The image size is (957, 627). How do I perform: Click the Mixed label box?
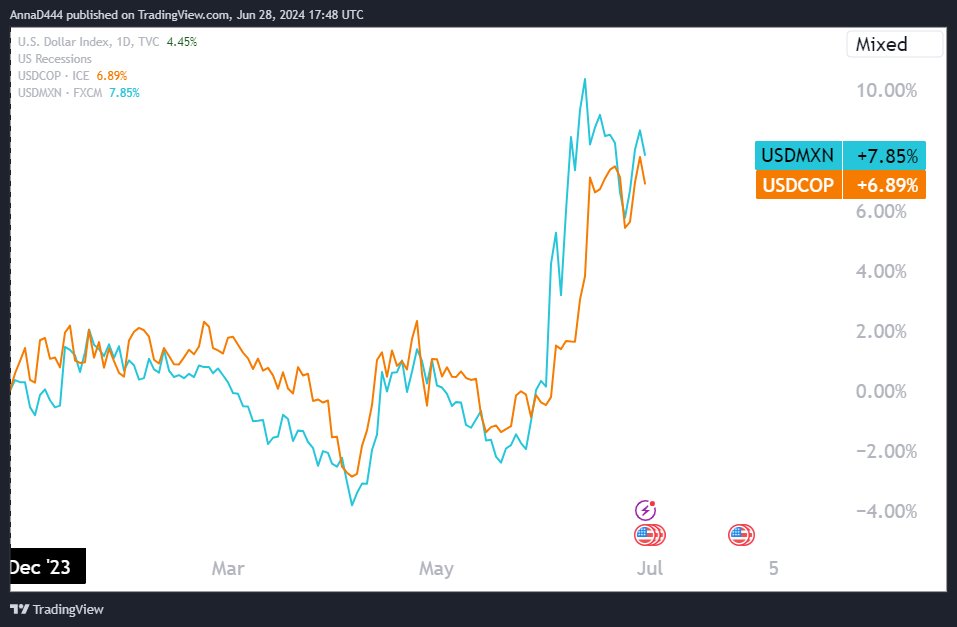tap(894, 44)
